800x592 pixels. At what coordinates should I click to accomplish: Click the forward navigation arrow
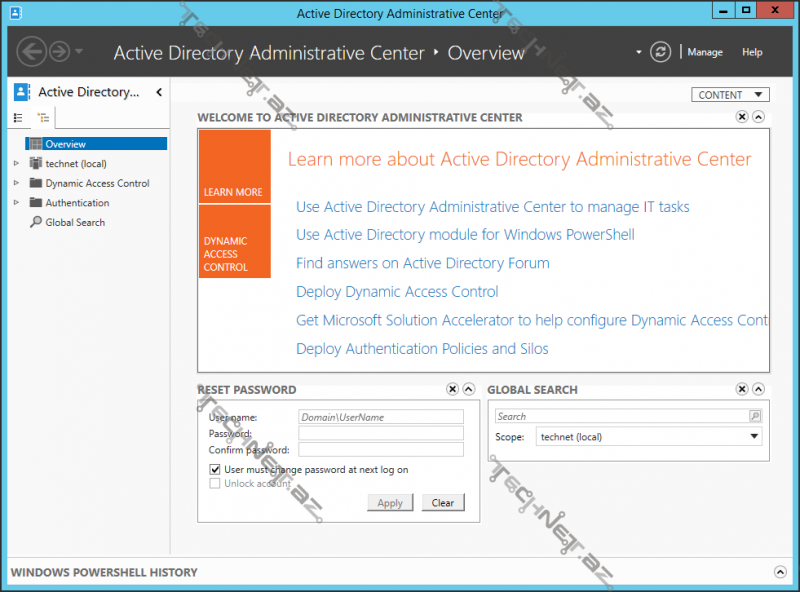click(x=60, y=52)
